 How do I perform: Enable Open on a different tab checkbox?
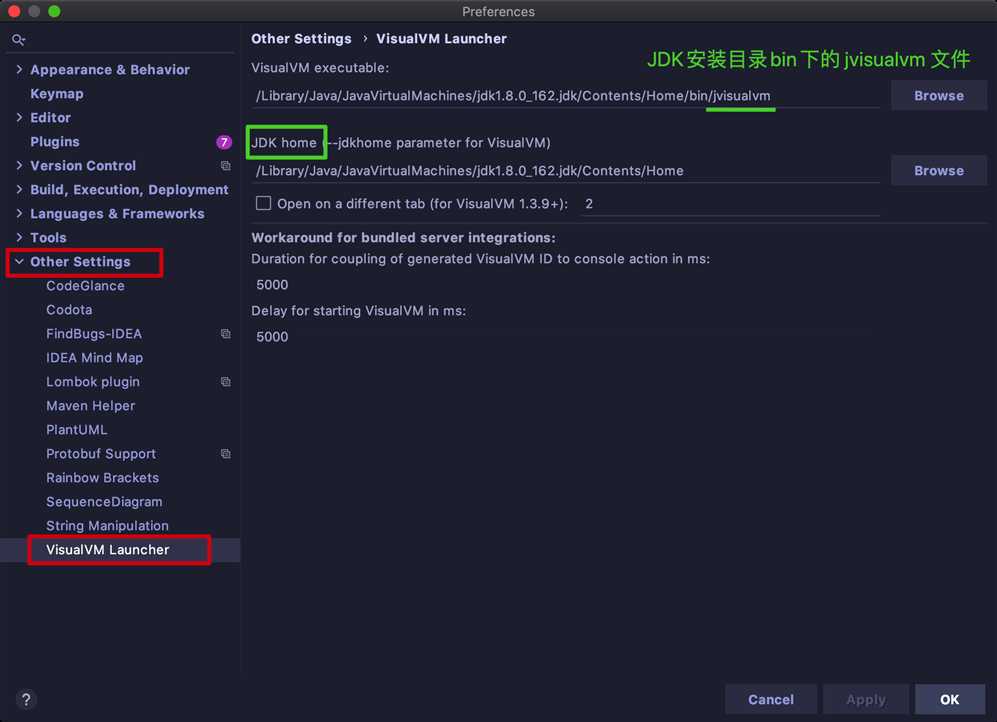tap(263, 203)
